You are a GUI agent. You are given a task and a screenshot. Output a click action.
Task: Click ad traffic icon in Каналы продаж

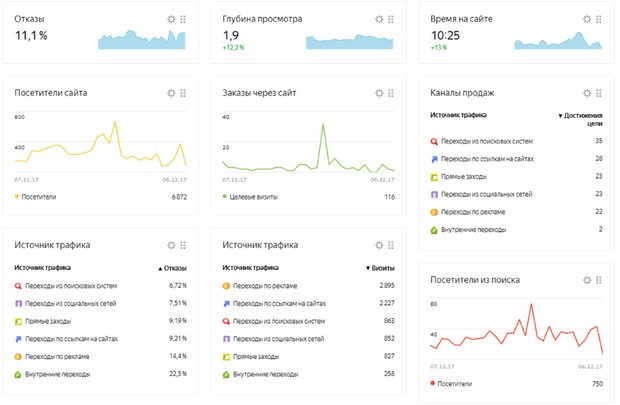[x=434, y=212]
